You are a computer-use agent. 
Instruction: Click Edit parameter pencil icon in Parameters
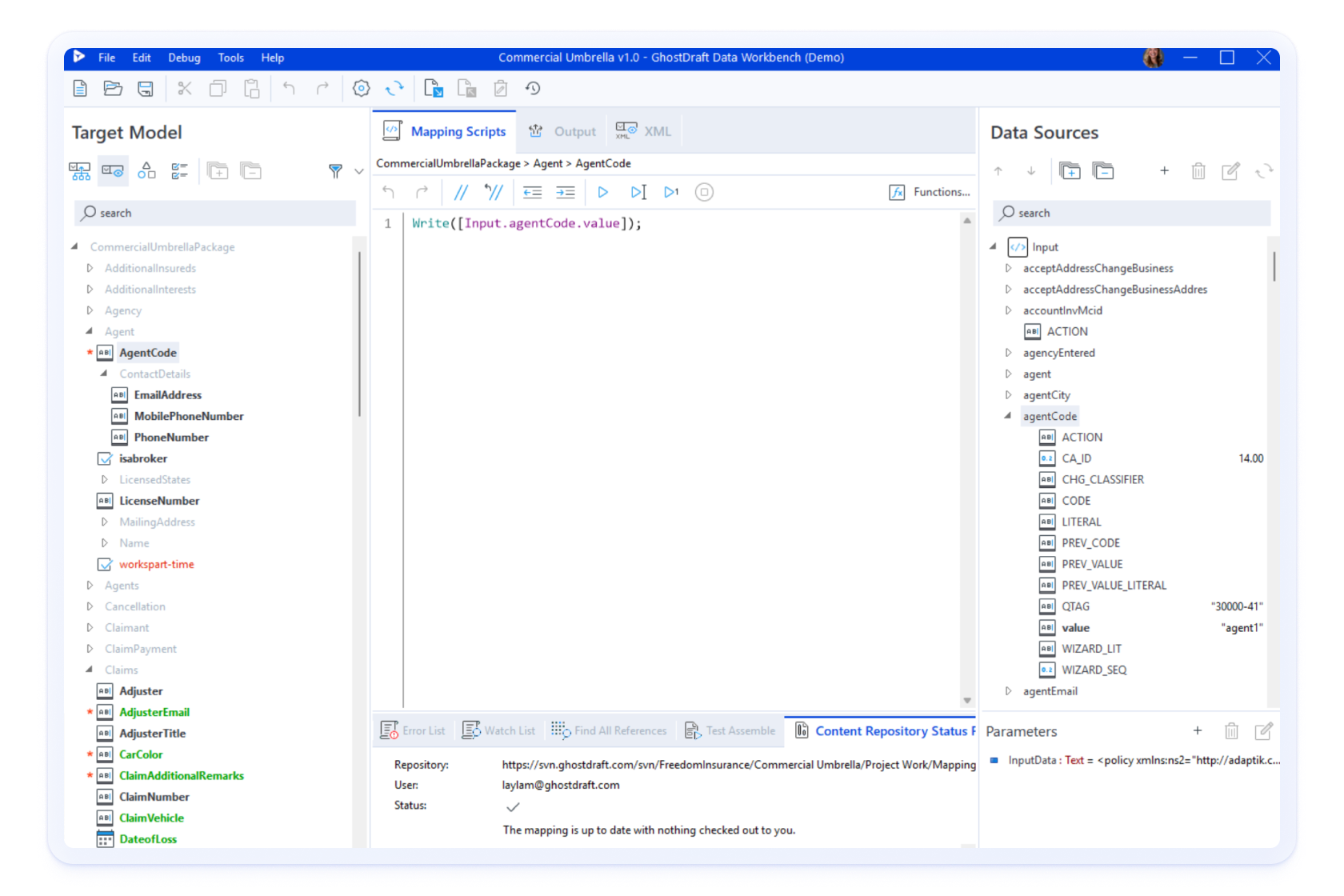[x=1264, y=730]
